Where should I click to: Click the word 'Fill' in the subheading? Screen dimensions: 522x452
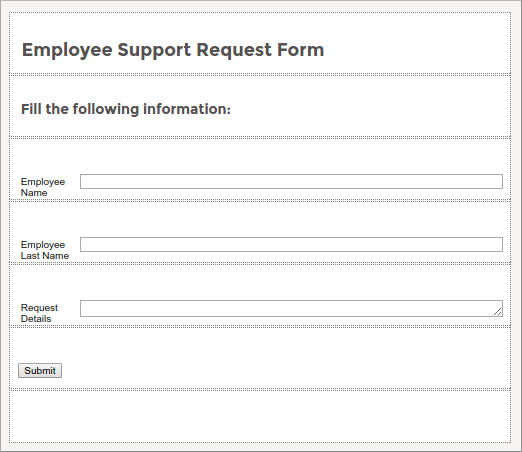coord(31,109)
